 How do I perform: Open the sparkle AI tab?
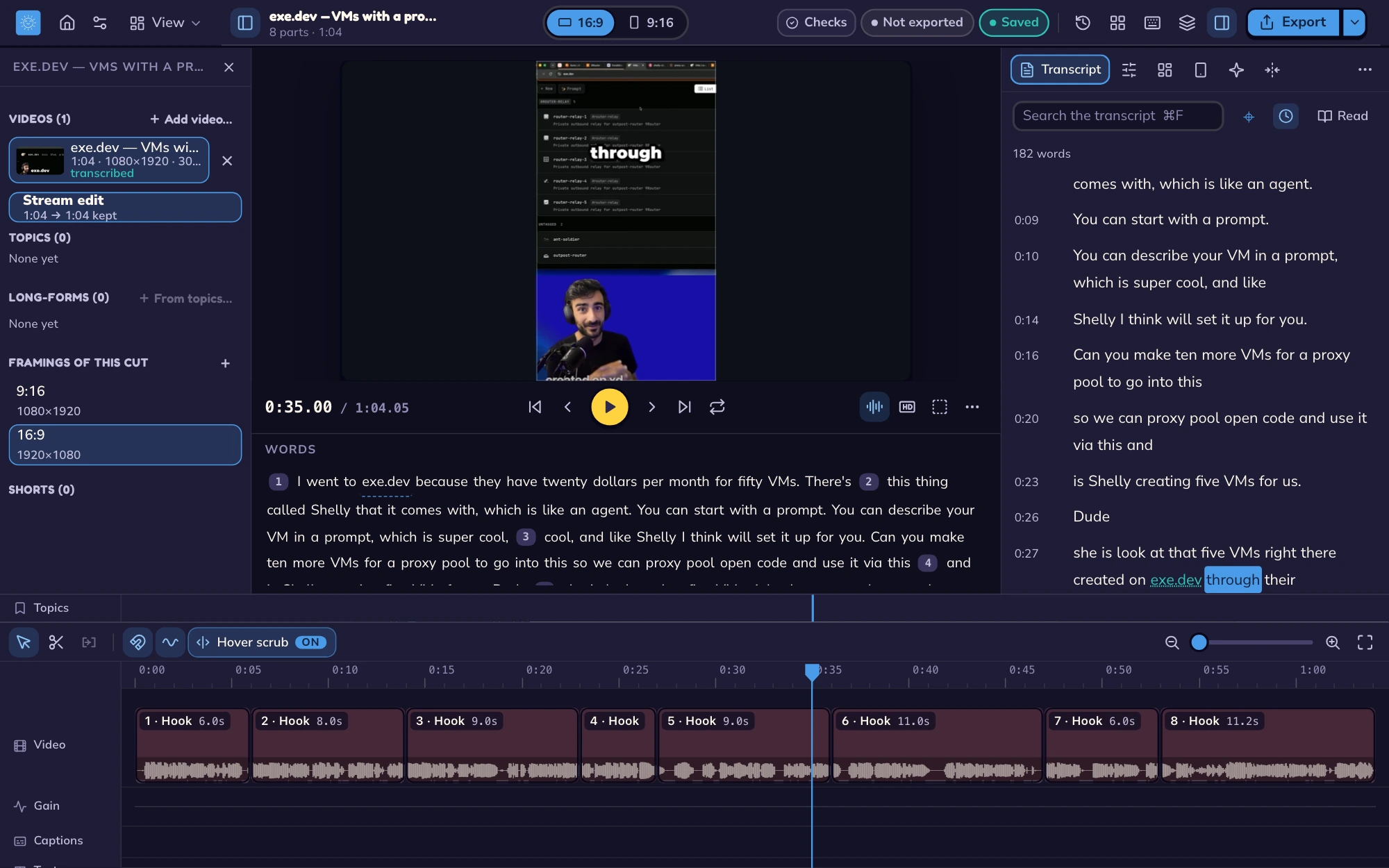click(x=1236, y=69)
